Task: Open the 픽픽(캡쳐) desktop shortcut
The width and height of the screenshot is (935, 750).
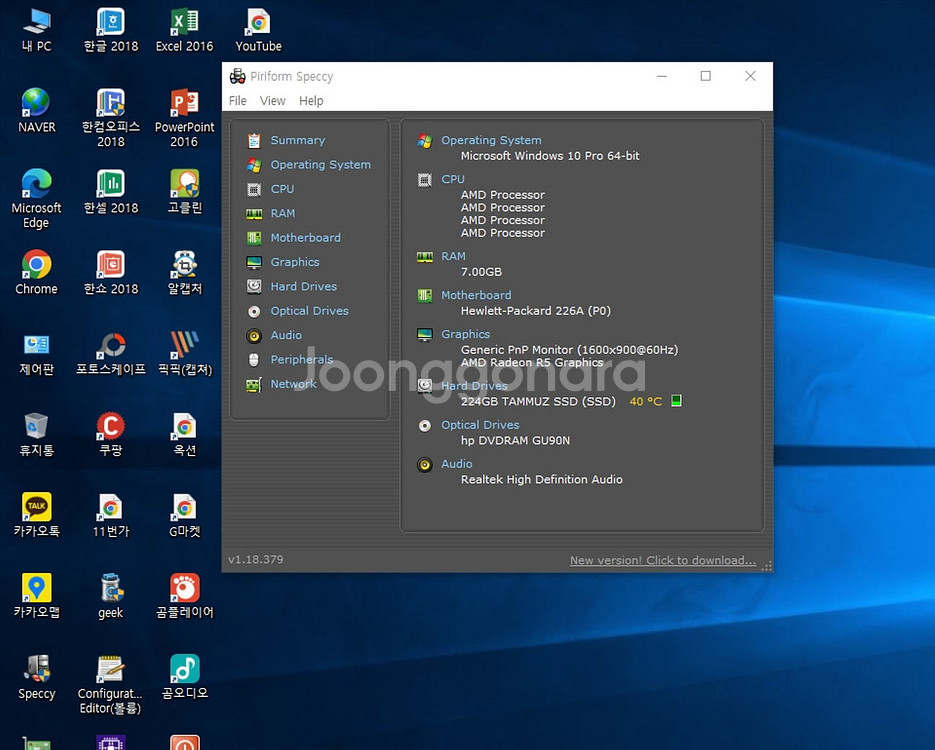Action: 185,354
